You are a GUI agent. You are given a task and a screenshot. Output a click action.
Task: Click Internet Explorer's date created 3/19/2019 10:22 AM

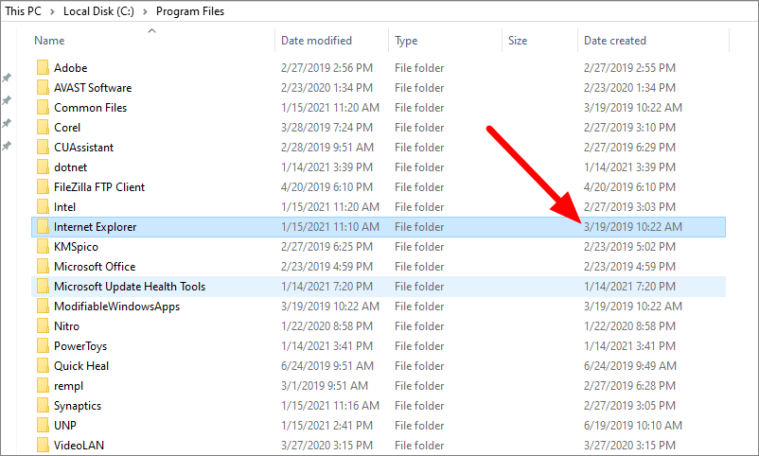(x=633, y=227)
